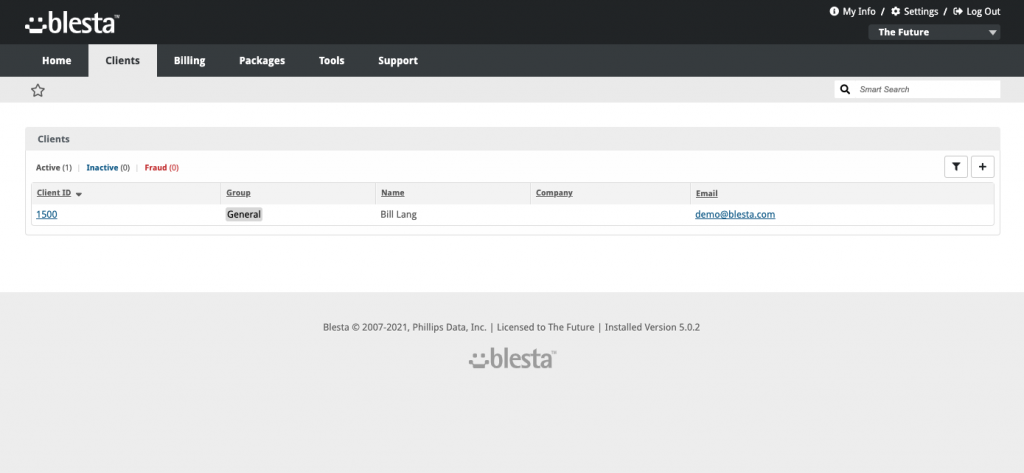Open the Packages tab
Image resolution: width=1024 pixels, height=473 pixels.
(x=262, y=61)
